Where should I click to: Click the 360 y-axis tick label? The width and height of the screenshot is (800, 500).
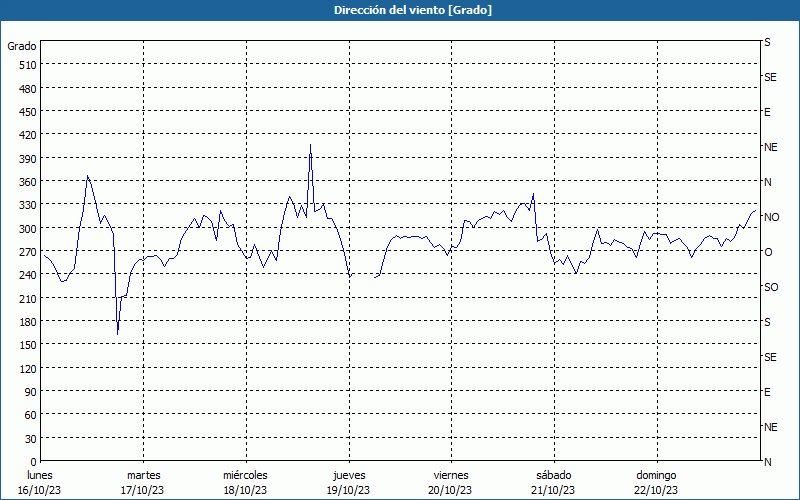coord(28,182)
